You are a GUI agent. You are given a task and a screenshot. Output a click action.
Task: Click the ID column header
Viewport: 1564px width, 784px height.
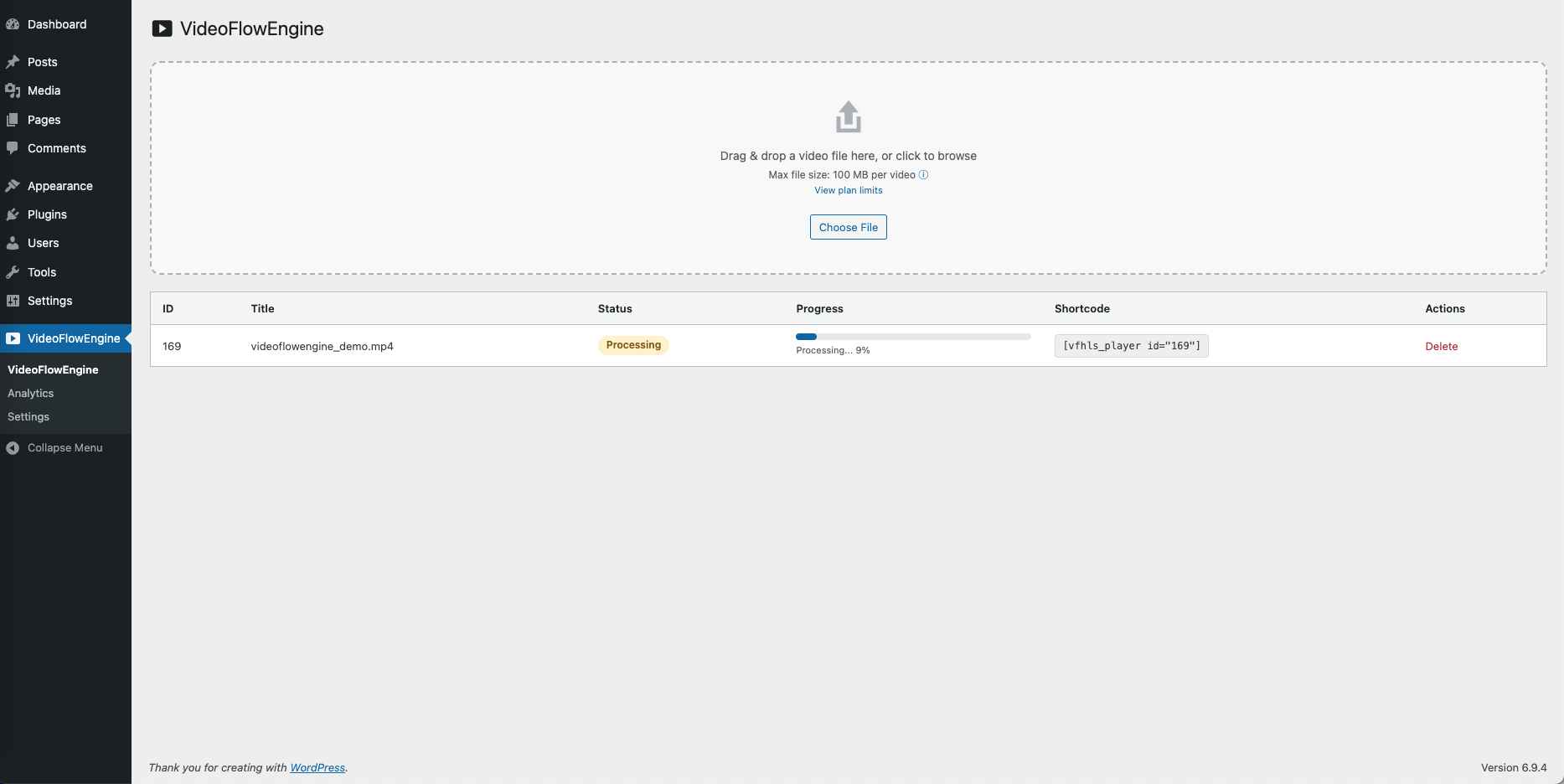[168, 308]
